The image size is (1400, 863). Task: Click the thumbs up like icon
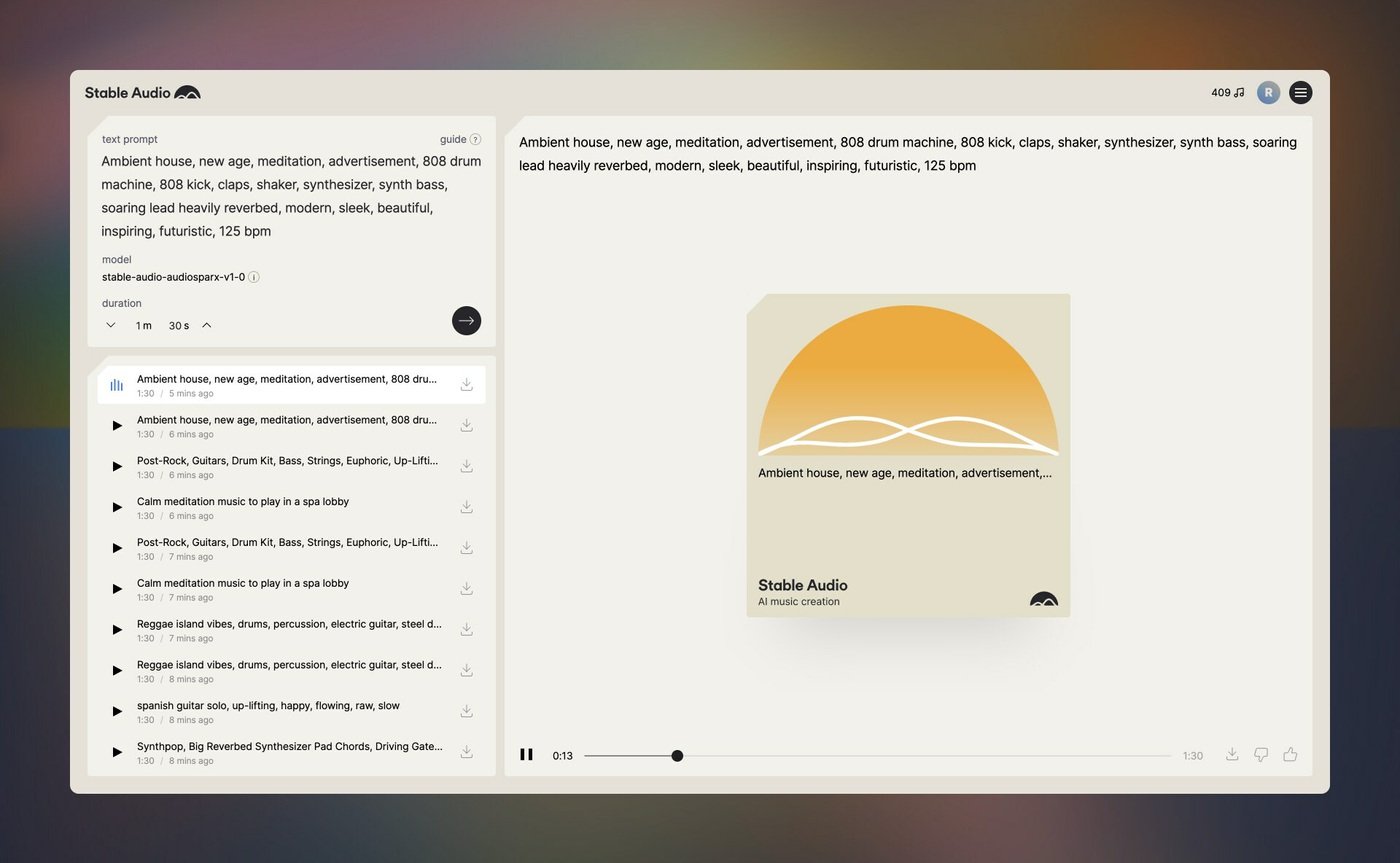click(x=1290, y=754)
